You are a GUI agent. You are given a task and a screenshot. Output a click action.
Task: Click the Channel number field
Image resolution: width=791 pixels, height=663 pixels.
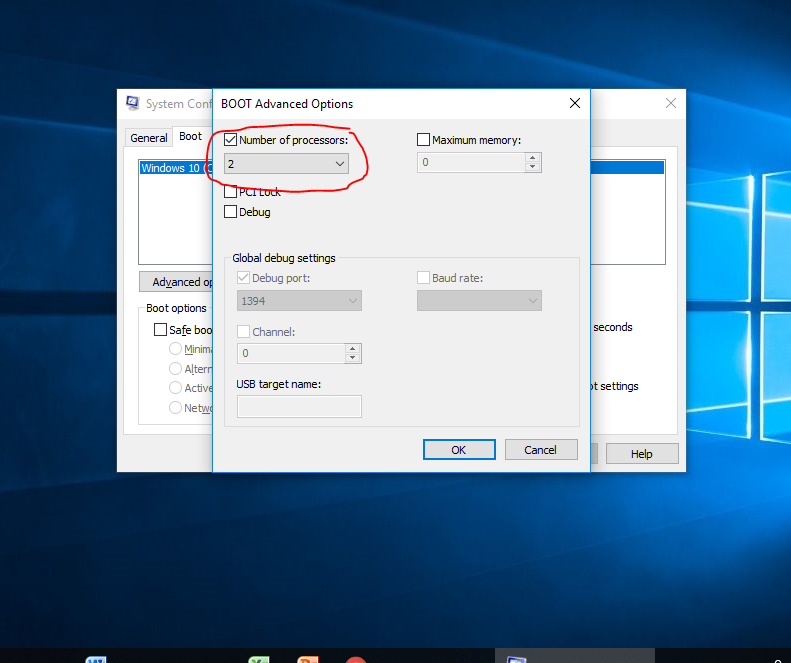tap(291, 353)
